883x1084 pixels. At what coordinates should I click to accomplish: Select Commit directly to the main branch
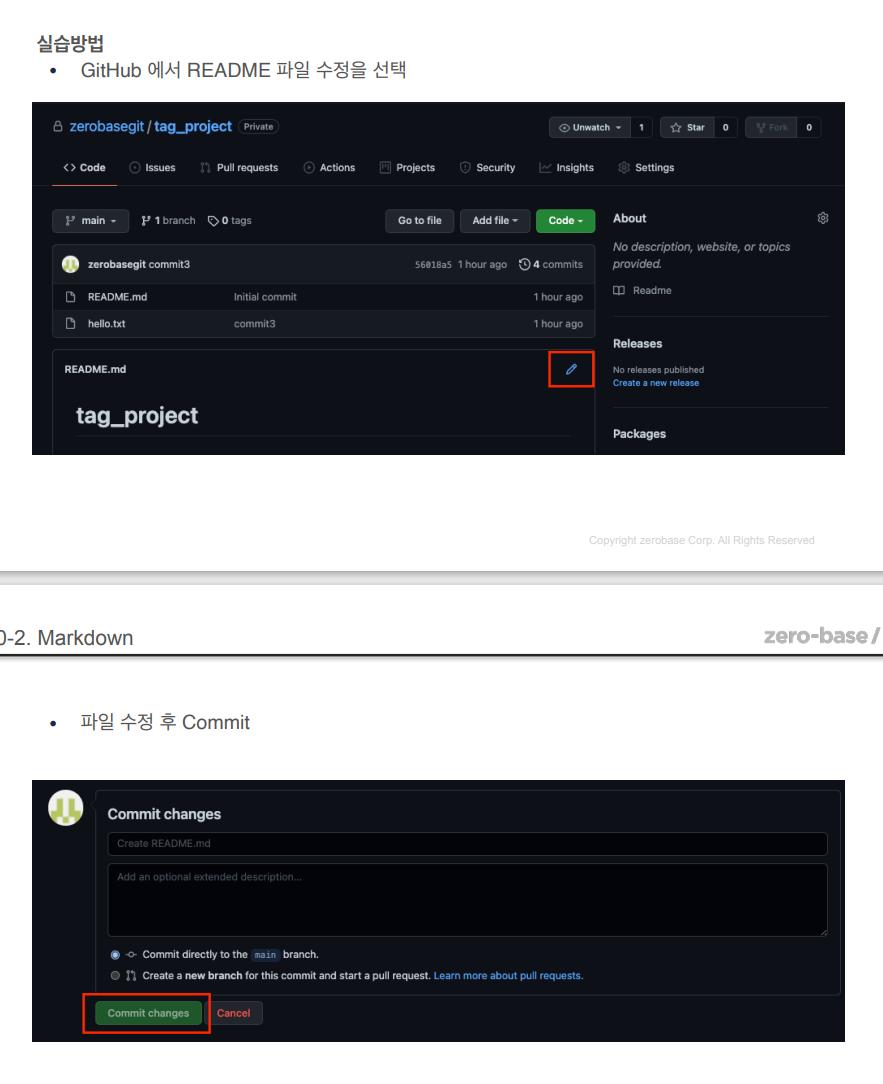click(x=115, y=955)
